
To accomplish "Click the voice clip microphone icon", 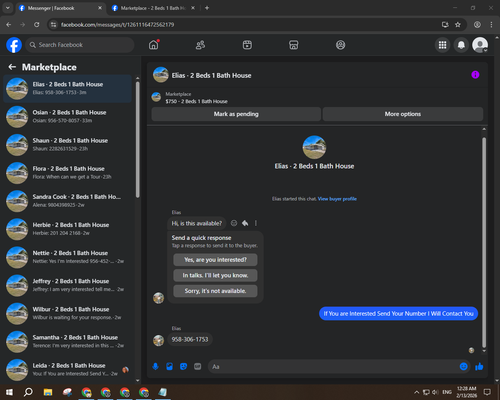I will [155, 367].
